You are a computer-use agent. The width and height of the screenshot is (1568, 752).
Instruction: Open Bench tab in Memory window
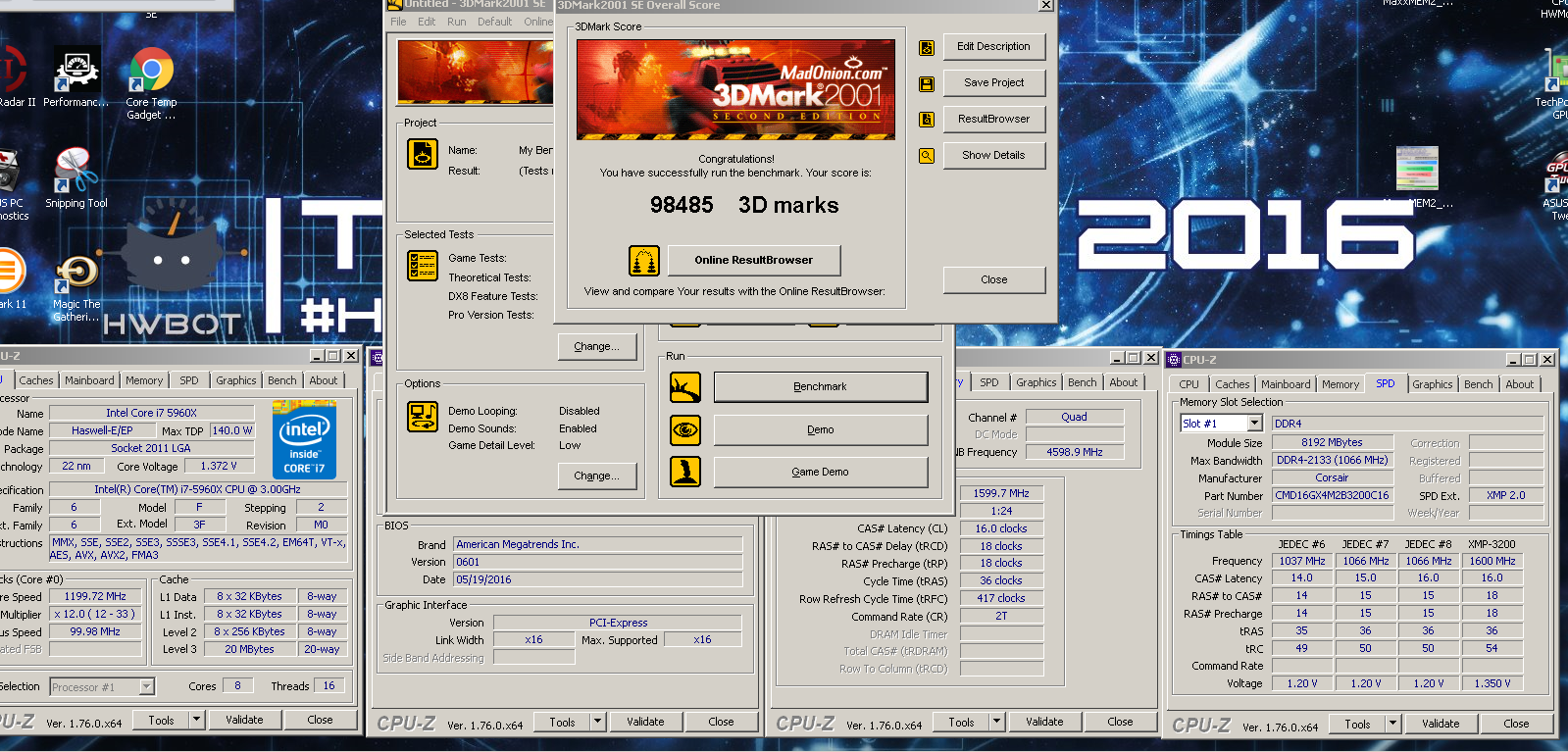1083,382
